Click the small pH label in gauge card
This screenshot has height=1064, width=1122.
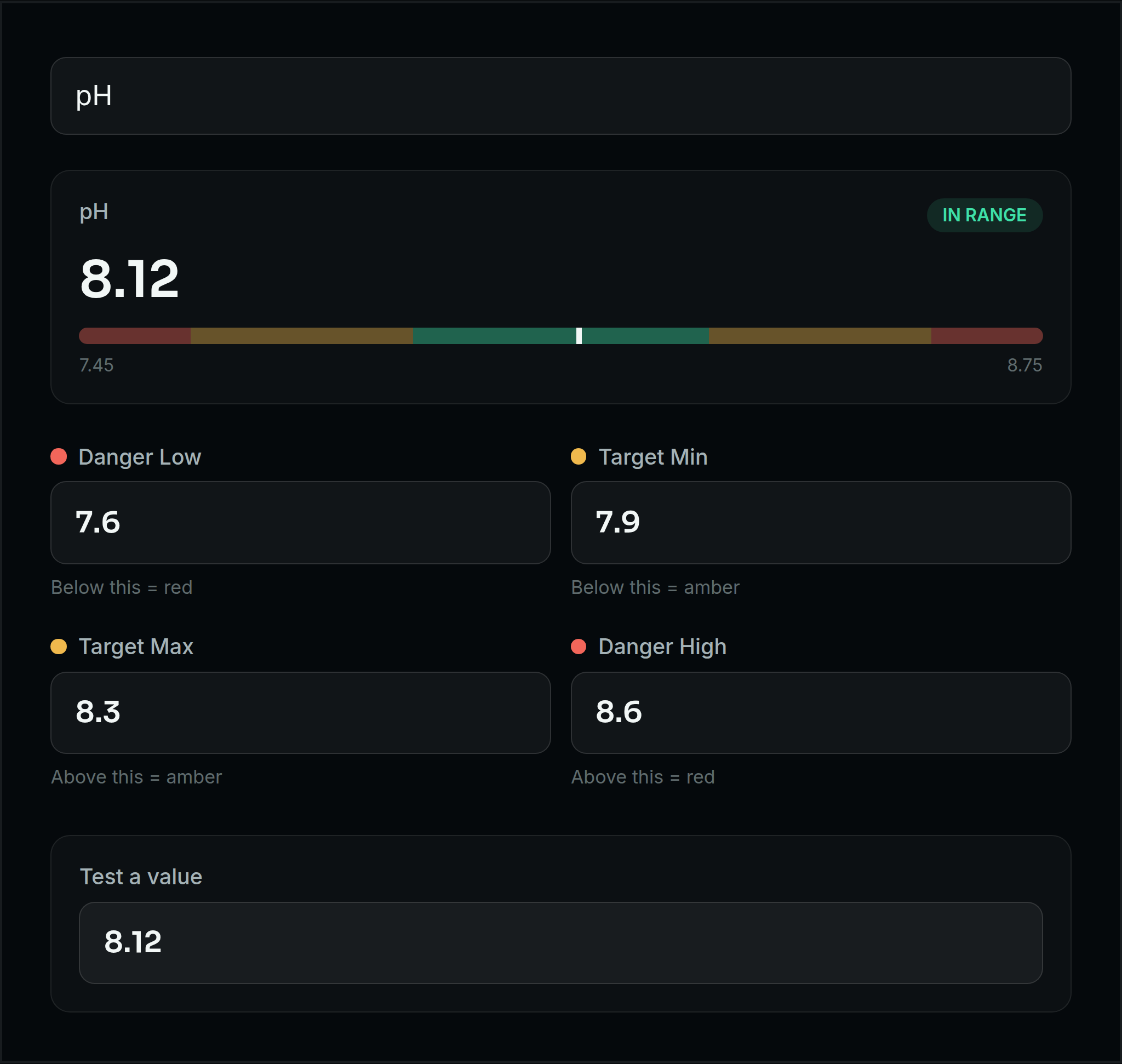click(94, 212)
